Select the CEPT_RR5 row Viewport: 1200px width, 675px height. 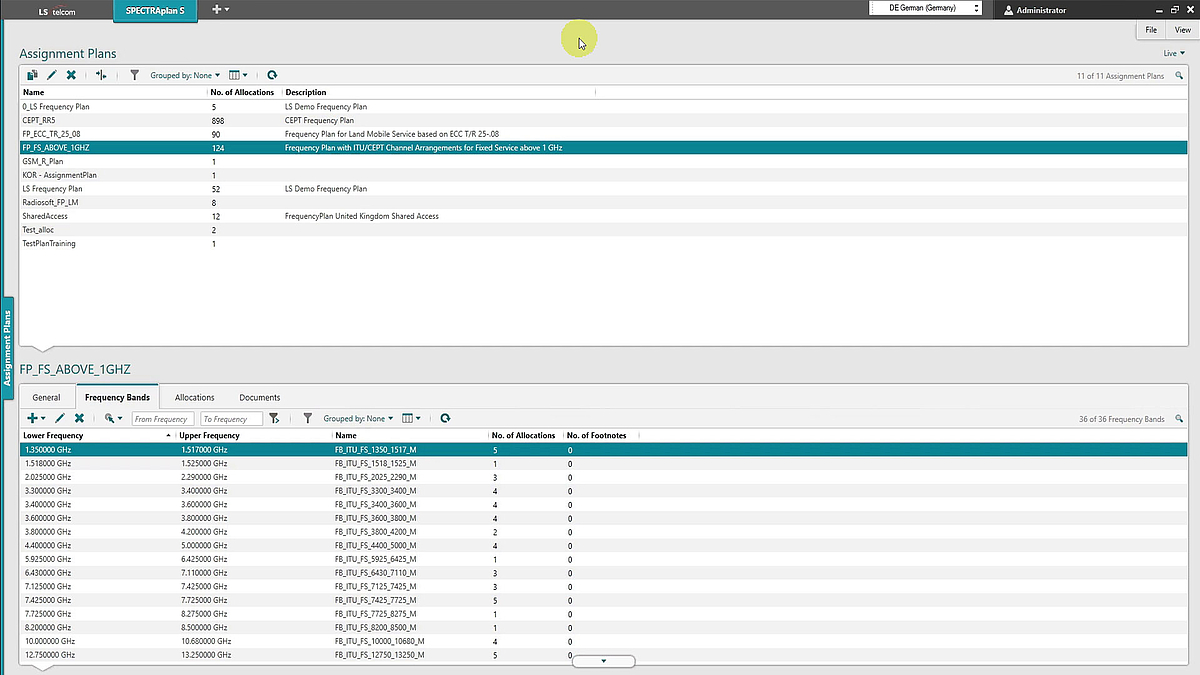(603, 120)
